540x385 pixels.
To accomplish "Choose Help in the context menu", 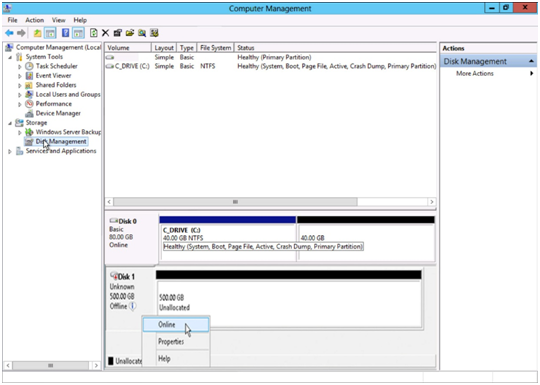I will 176,358.
